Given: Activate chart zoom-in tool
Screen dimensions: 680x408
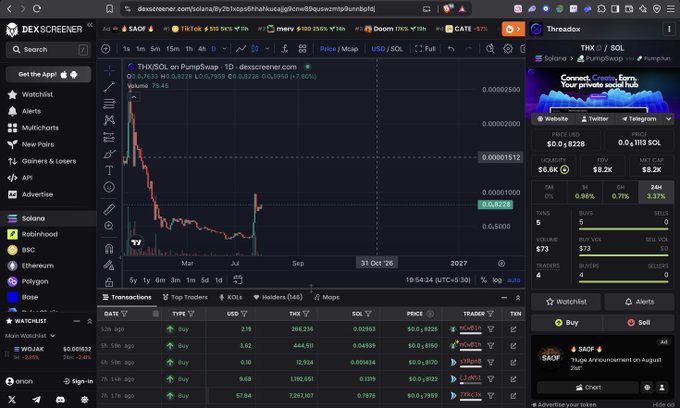Looking at the screenshot, I should pyautogui.click(x=109, y=226).
